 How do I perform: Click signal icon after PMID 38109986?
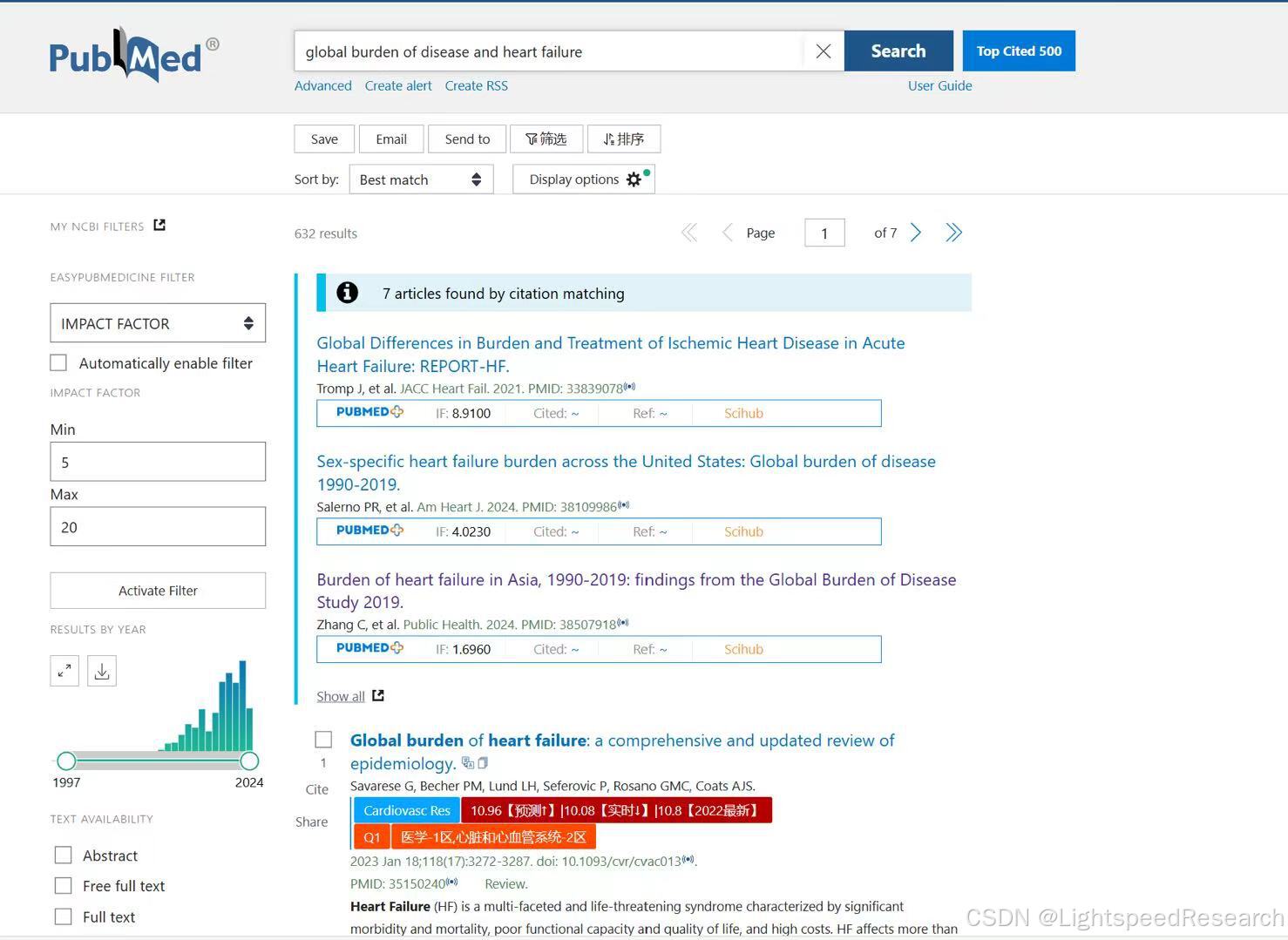pos(624,505)
